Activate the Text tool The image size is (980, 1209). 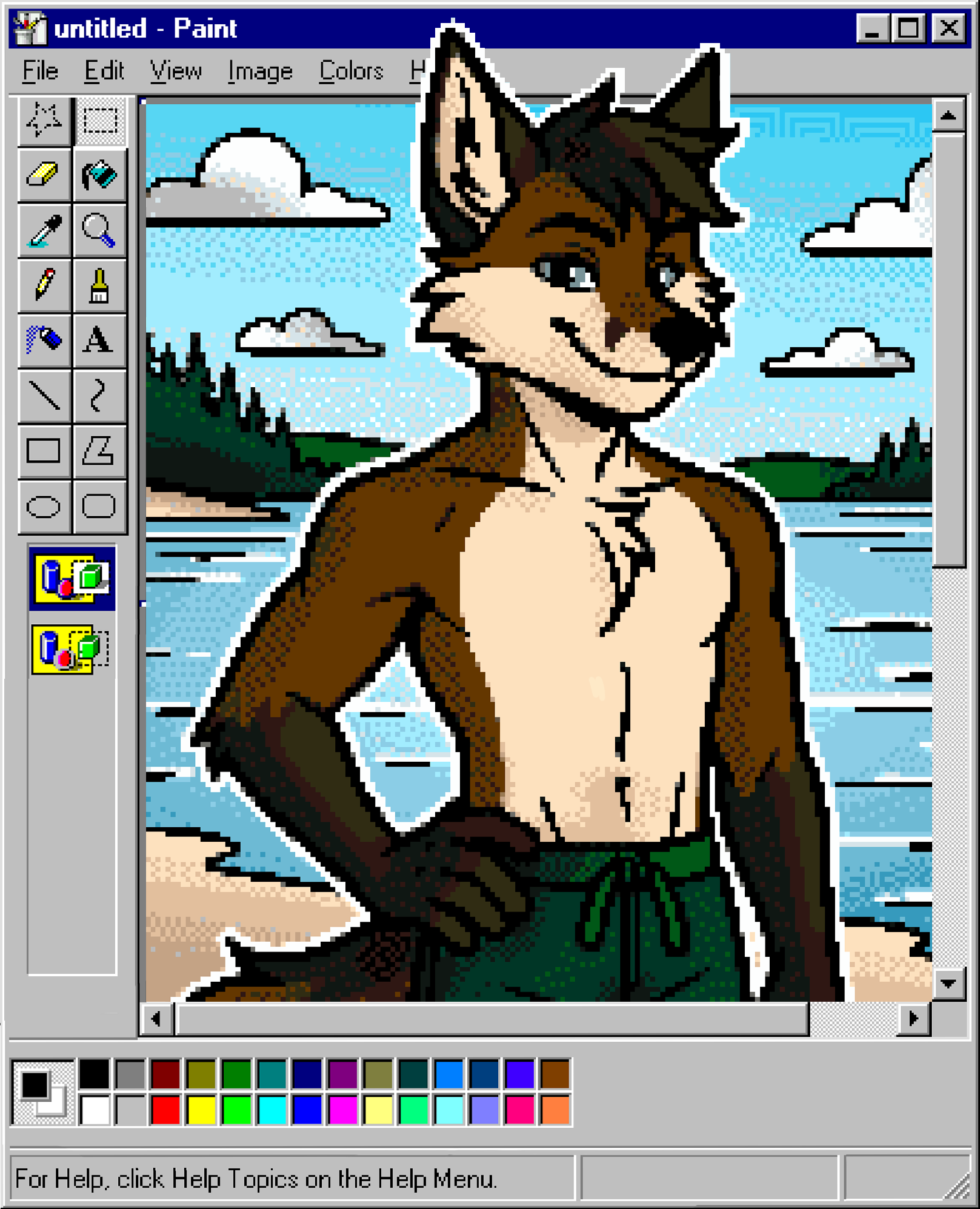[99, 340]
